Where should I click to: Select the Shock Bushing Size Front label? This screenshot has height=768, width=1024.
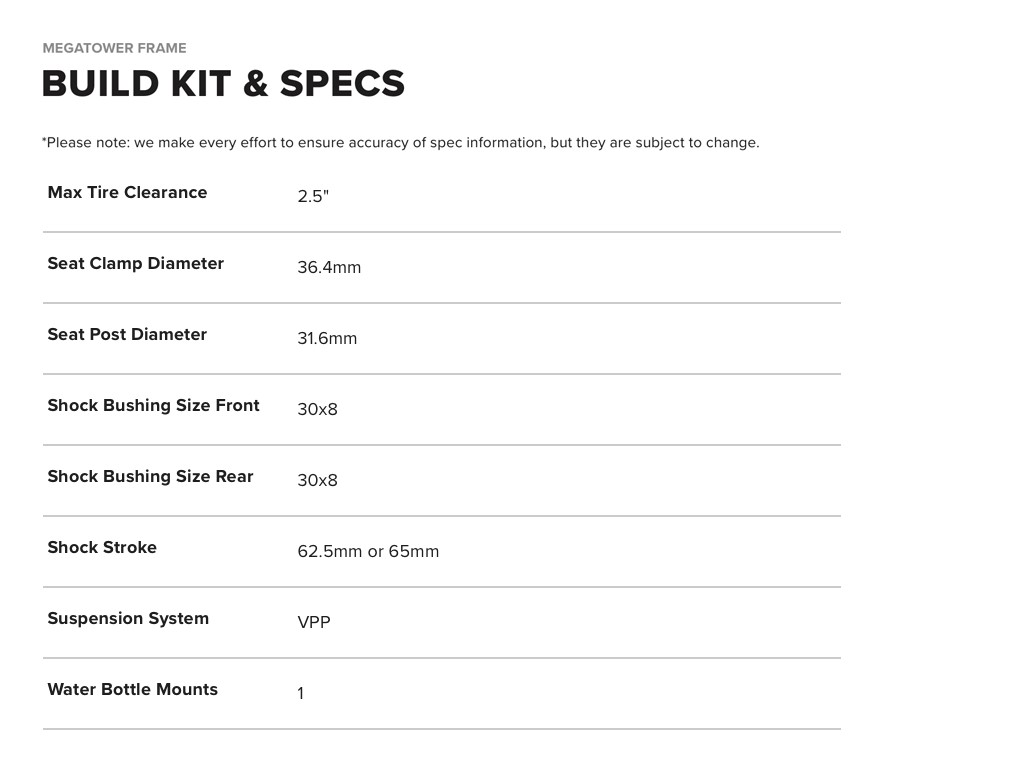coord(153,406)
